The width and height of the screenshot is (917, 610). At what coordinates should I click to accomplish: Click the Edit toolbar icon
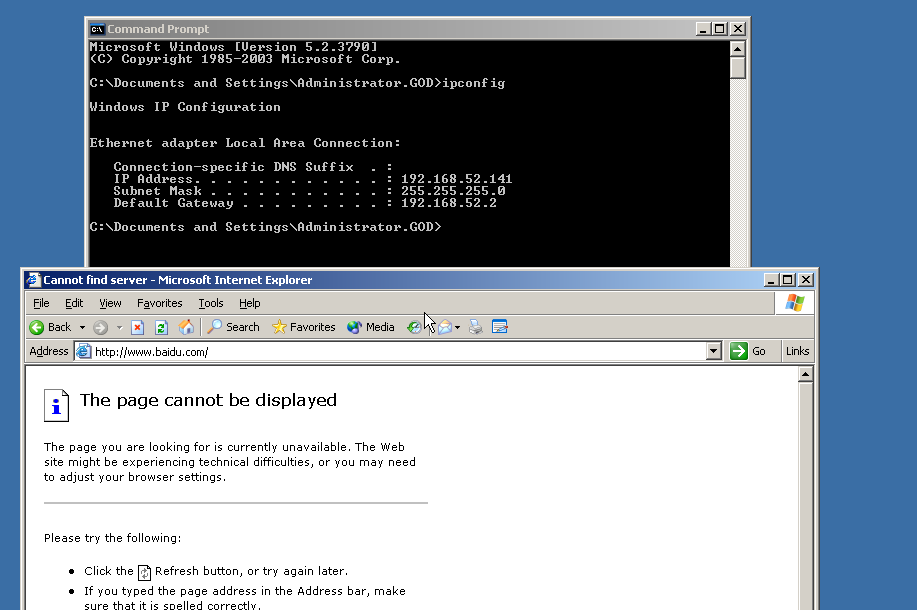coord(500,327)
